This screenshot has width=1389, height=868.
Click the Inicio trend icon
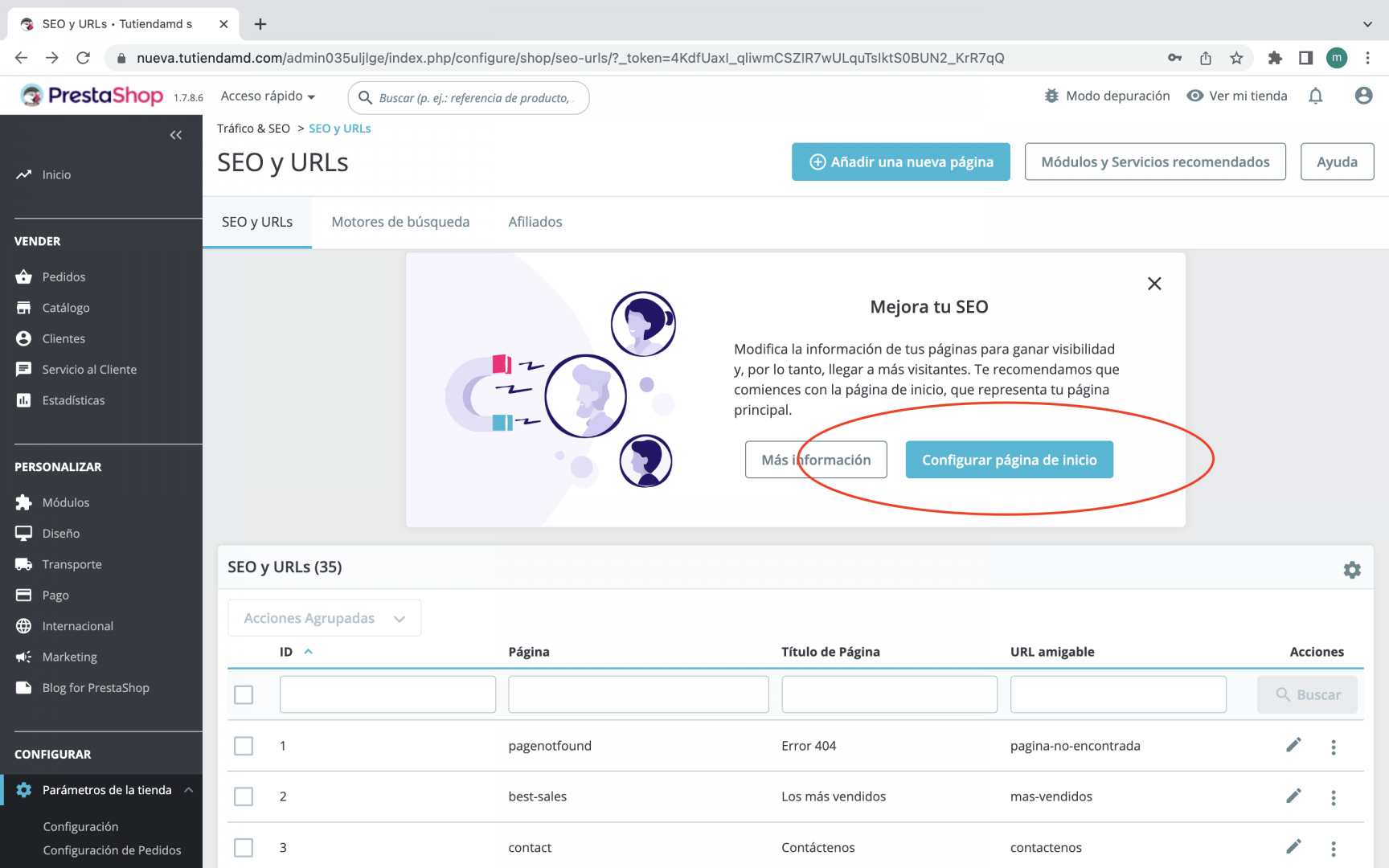click(24, 174)
